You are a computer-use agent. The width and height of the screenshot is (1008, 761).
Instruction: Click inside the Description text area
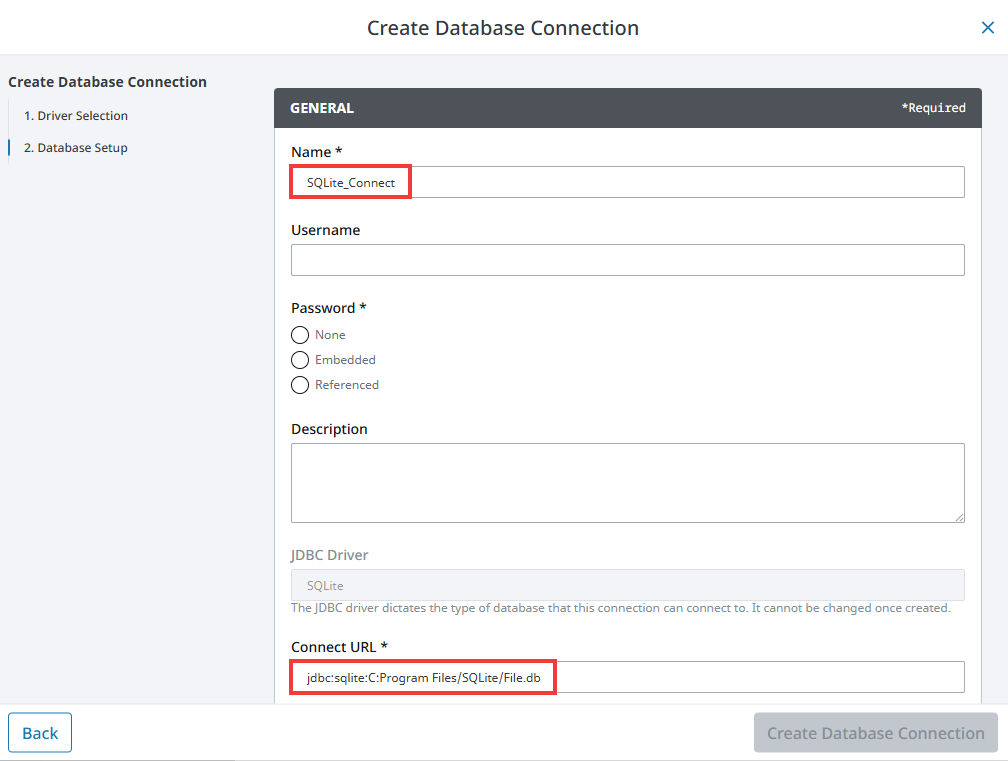[627, 482]
